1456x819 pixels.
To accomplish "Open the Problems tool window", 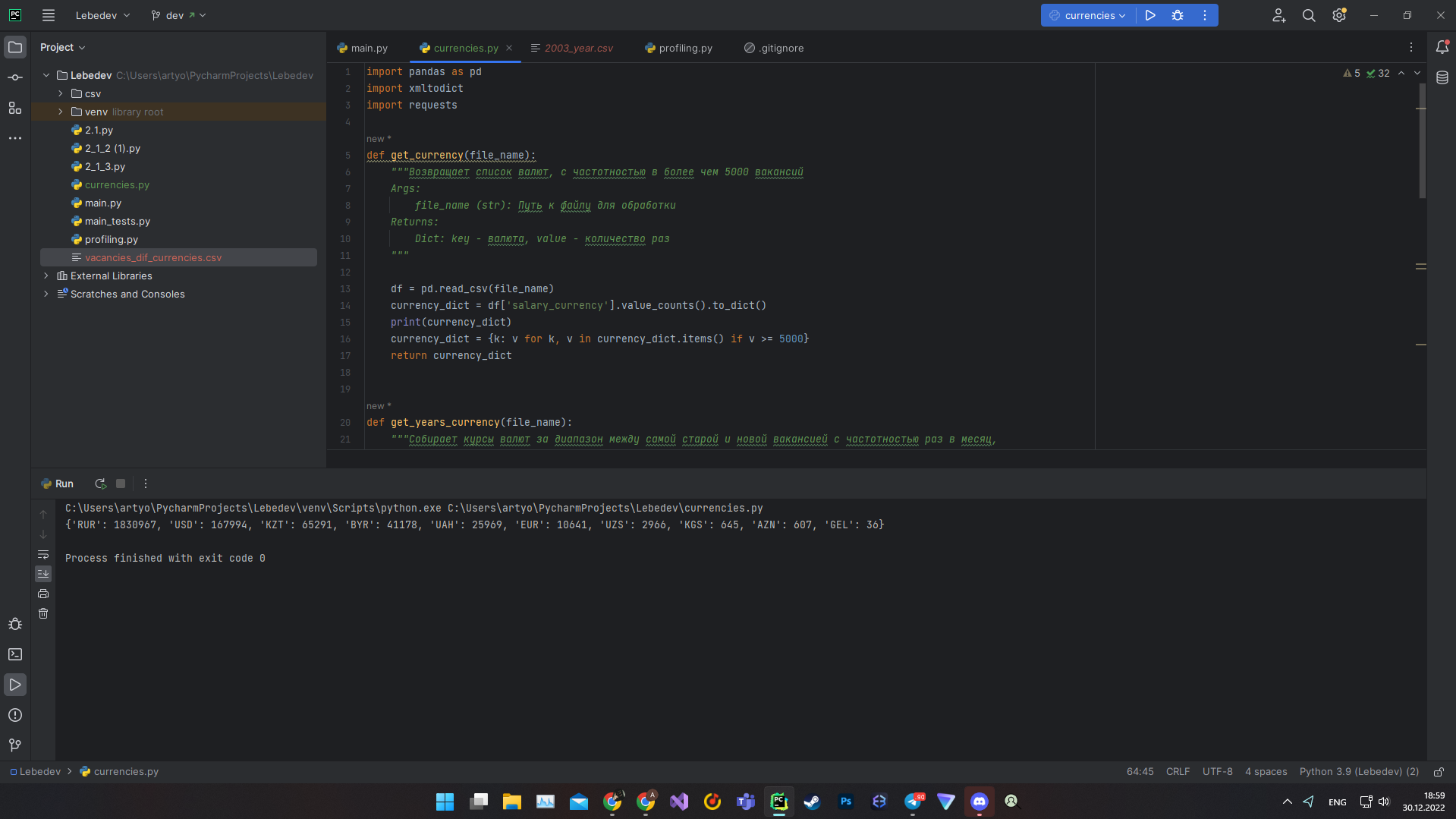I will point(15,715).
